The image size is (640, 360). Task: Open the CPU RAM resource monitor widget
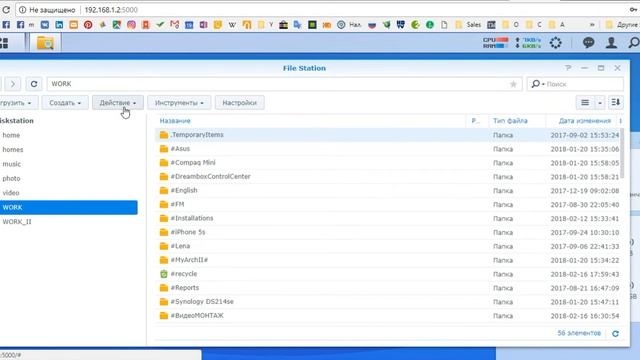(496, 43)
